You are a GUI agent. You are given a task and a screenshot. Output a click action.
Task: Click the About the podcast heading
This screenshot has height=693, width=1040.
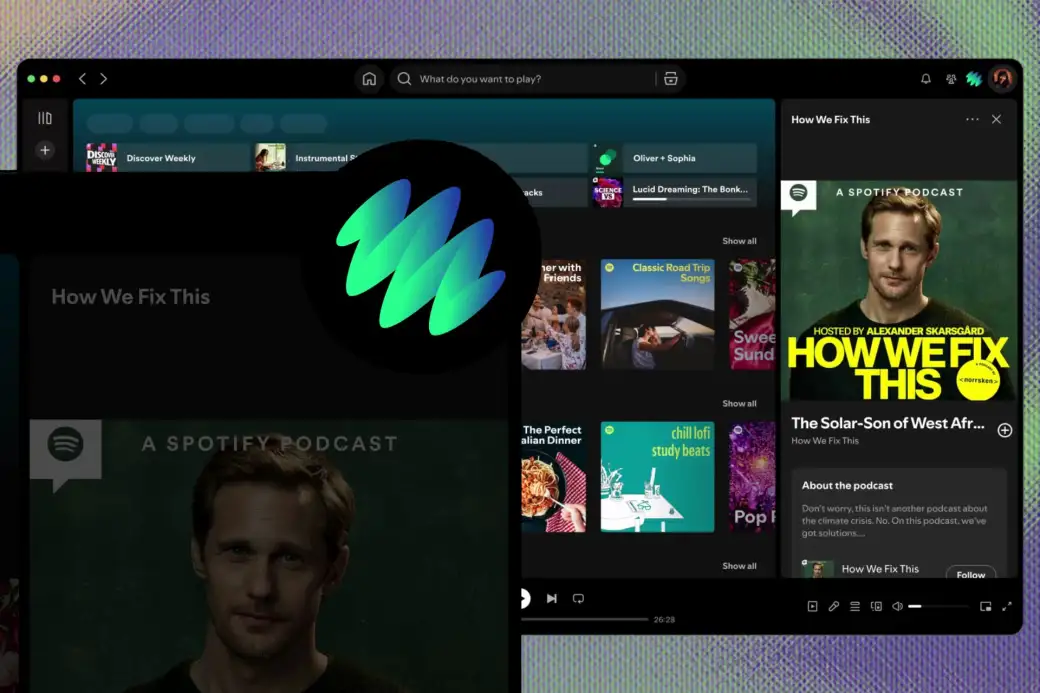tap(847, 485)
